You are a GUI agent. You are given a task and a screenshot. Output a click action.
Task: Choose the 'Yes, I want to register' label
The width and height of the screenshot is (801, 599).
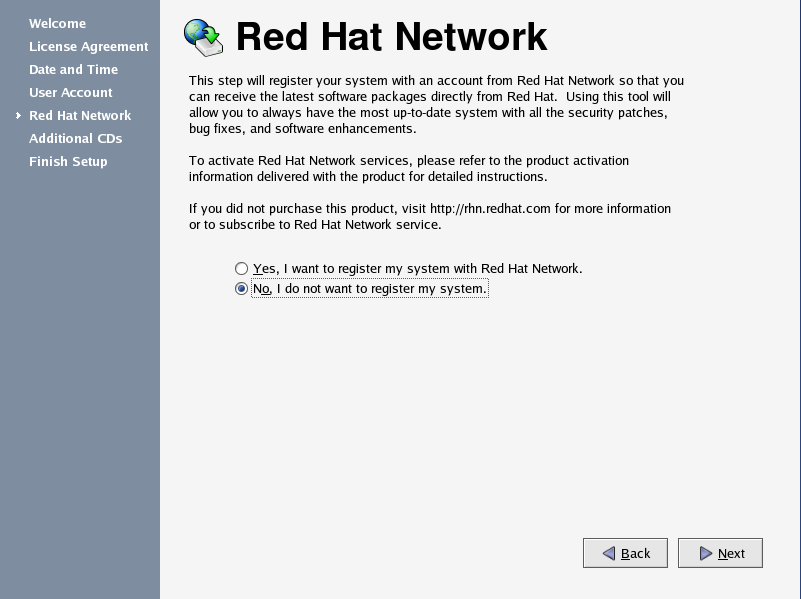[x=417, y=269]
